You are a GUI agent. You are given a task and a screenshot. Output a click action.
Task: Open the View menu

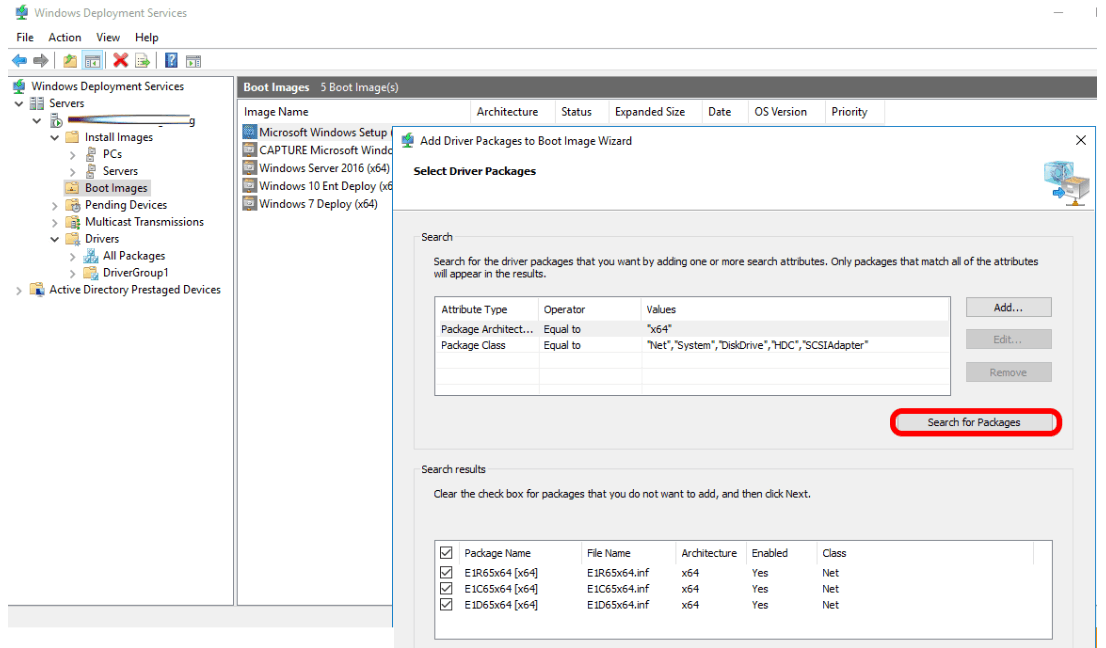pos(108,37)
